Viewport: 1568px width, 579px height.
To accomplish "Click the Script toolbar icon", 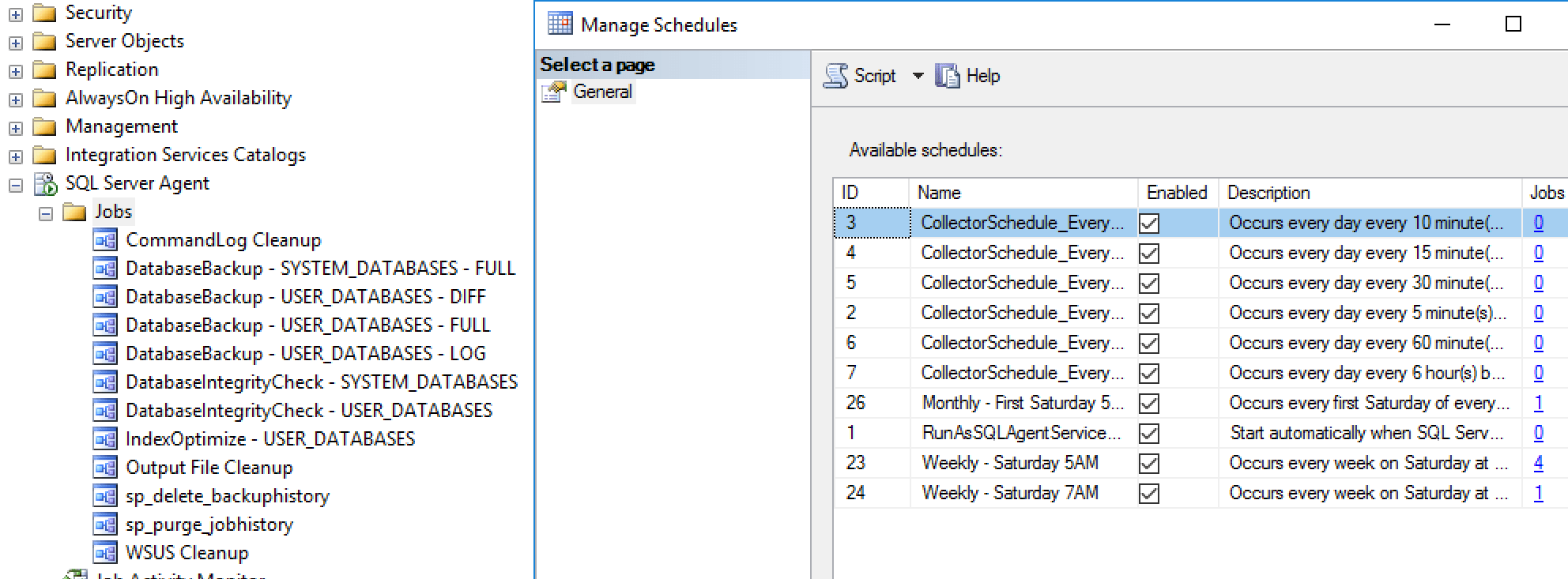I will click(835, 76).
